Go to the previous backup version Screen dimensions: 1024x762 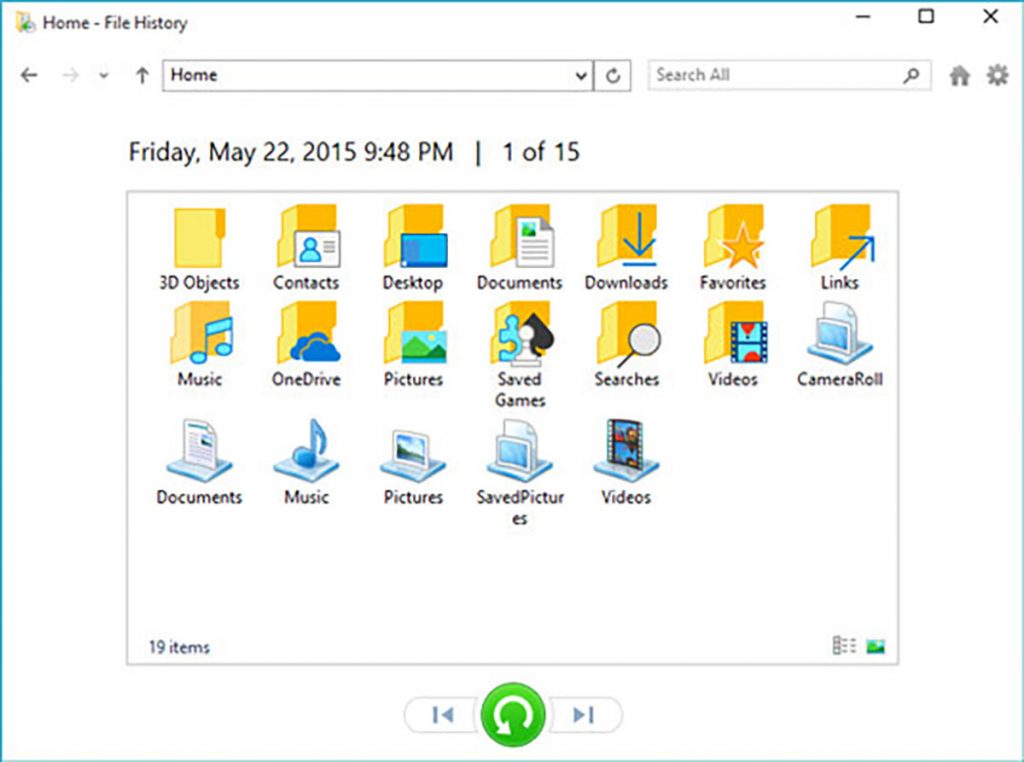443,714
